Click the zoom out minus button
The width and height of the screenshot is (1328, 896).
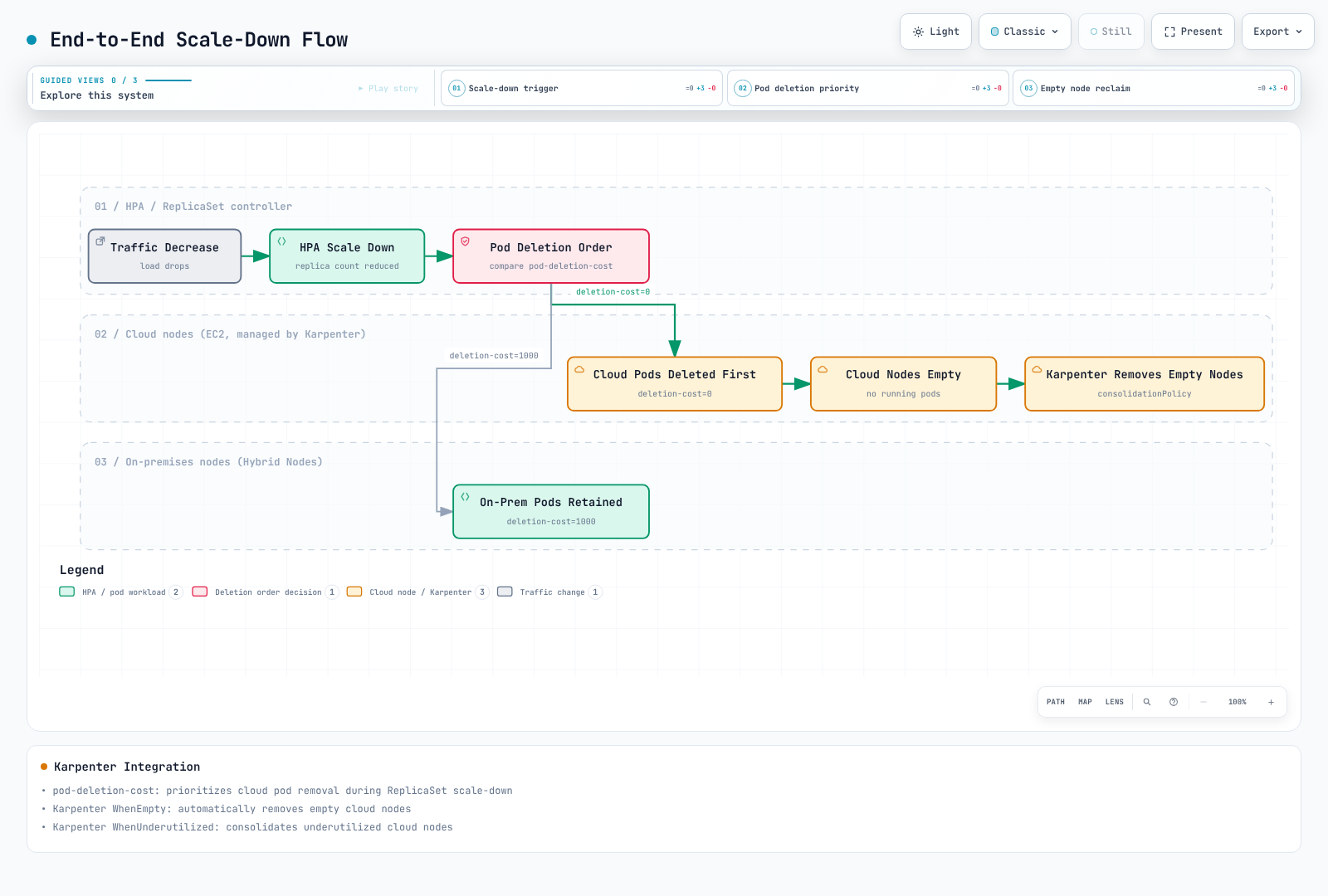tap(1203, 702)
